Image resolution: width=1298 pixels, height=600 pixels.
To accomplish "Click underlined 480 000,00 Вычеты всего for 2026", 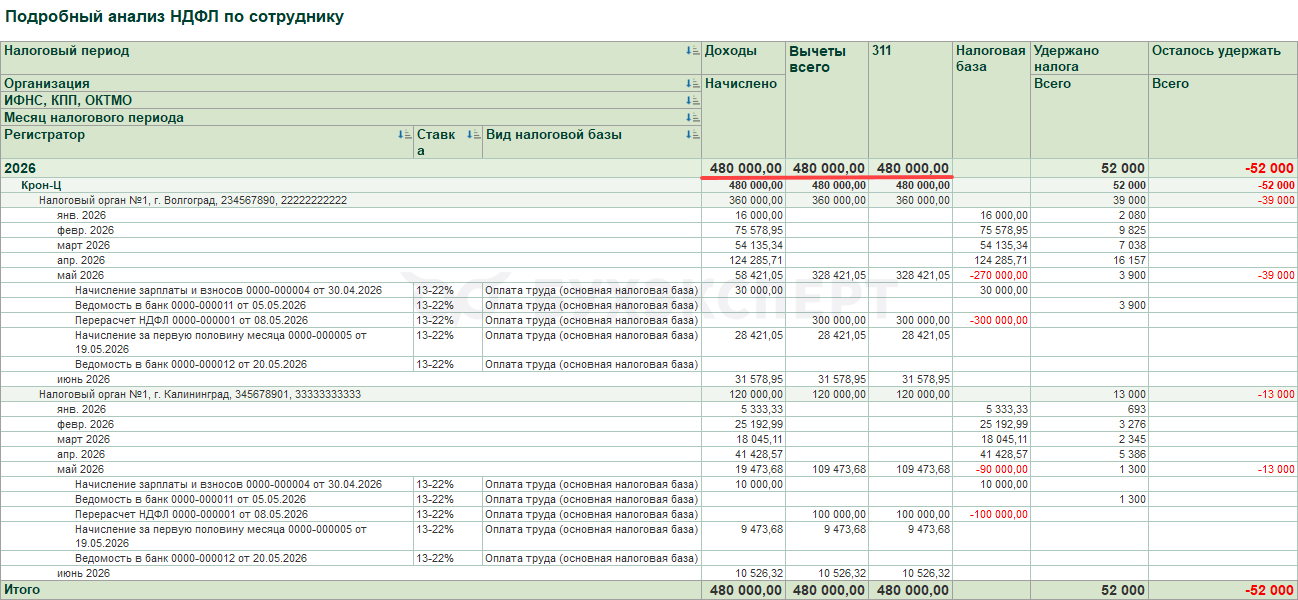I will [827, 169].
